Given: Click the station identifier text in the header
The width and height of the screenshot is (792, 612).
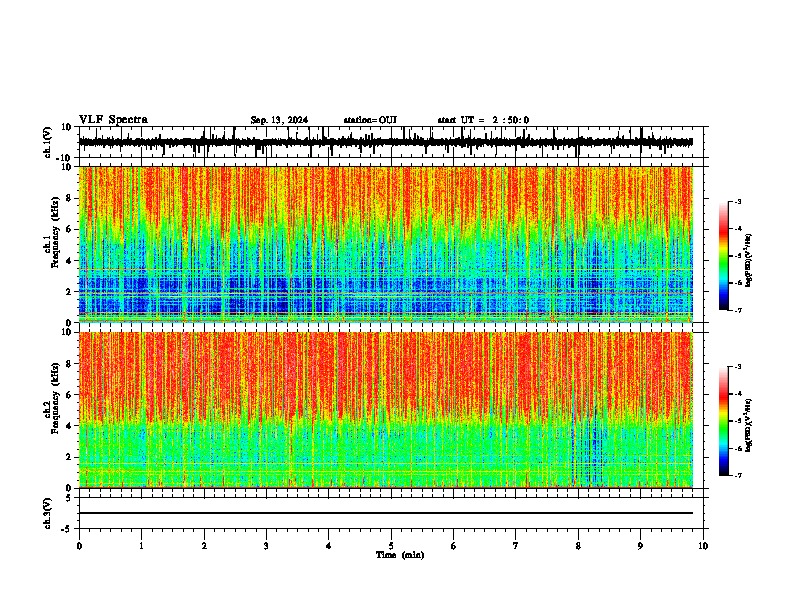Looking at the screenshot, I should [370, 120].
